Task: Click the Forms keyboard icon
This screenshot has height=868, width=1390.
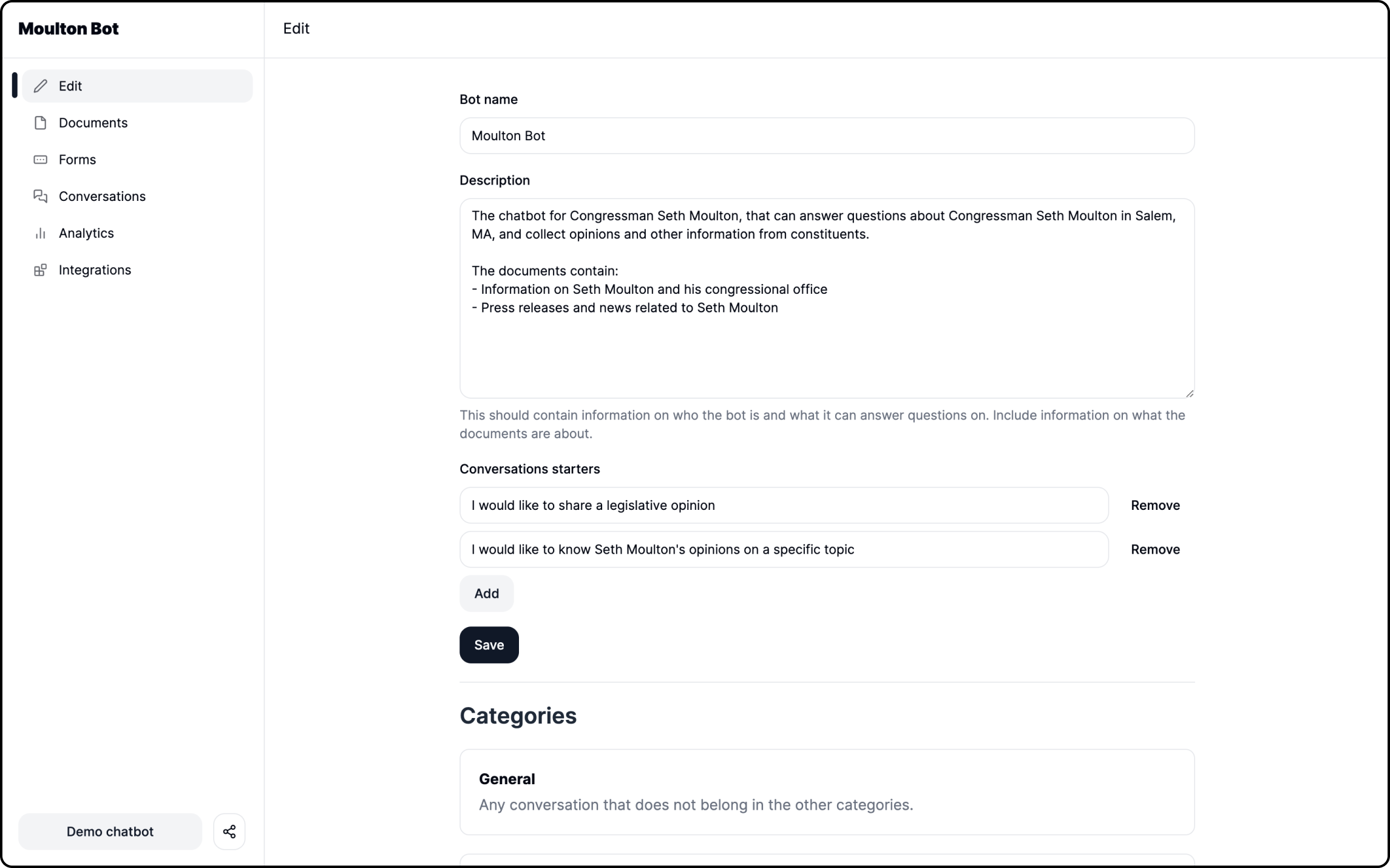Action: (x=40, y=160)
